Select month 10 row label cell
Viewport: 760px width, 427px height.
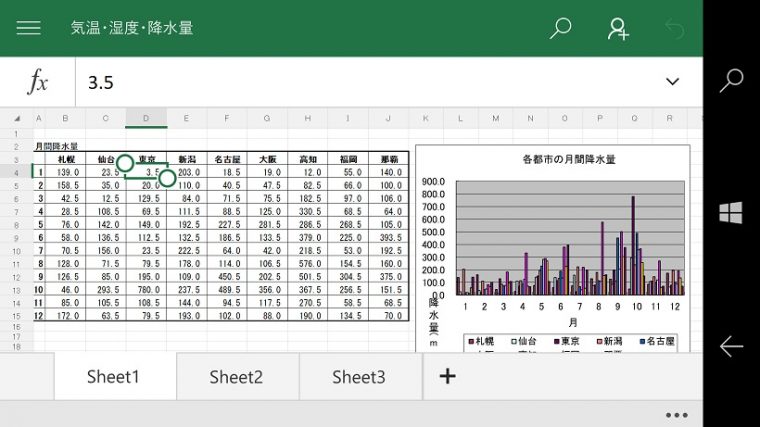pos(39,290)
